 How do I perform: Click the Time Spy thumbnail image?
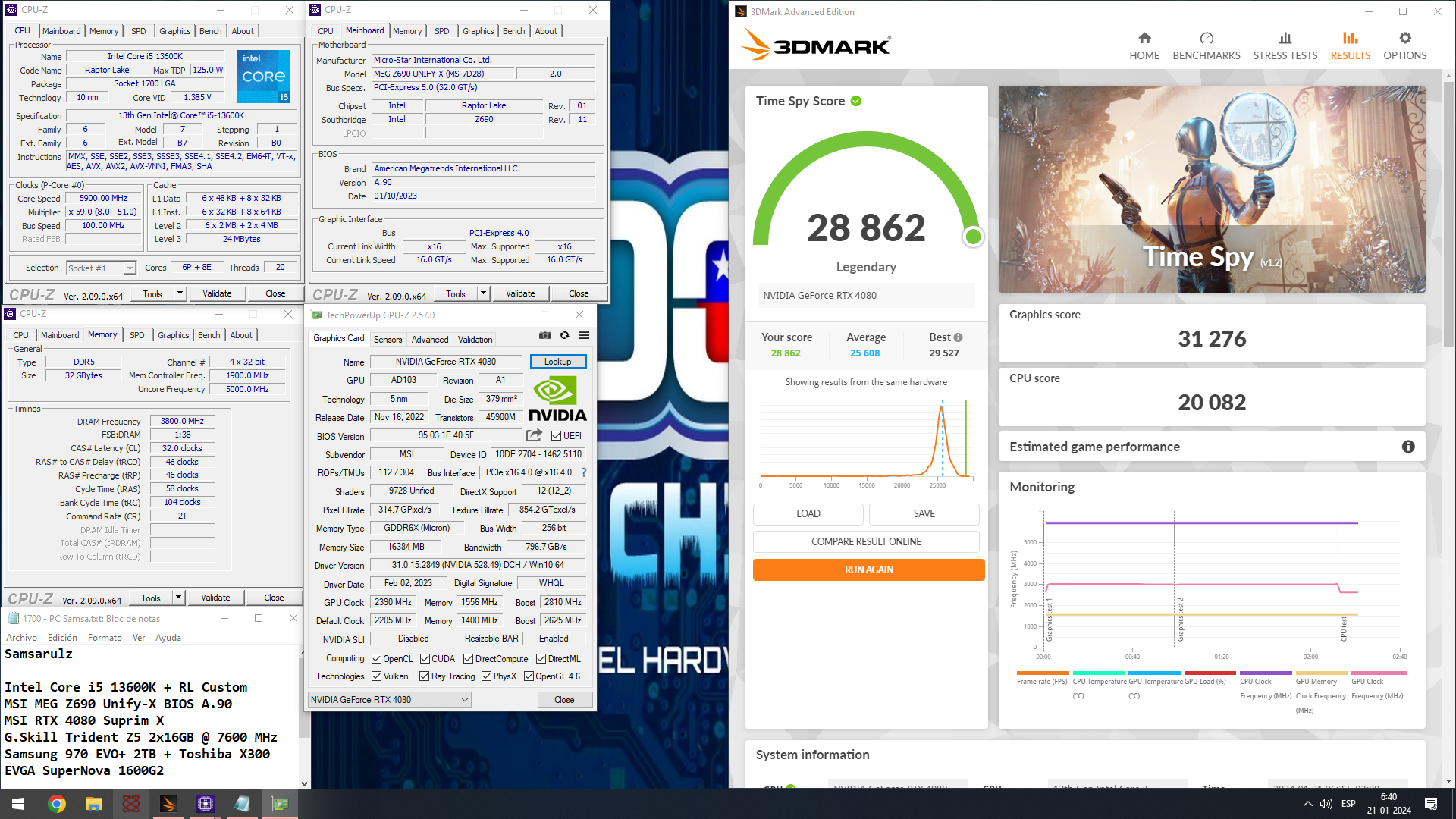[x=1211, y=189]
